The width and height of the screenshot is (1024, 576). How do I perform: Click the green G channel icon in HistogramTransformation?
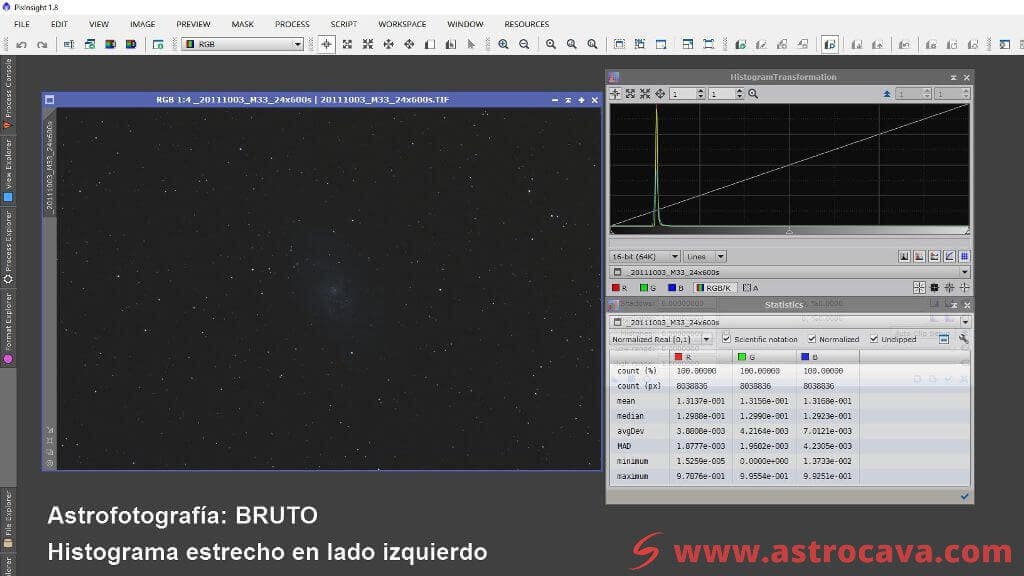click(x=644, y=288)
